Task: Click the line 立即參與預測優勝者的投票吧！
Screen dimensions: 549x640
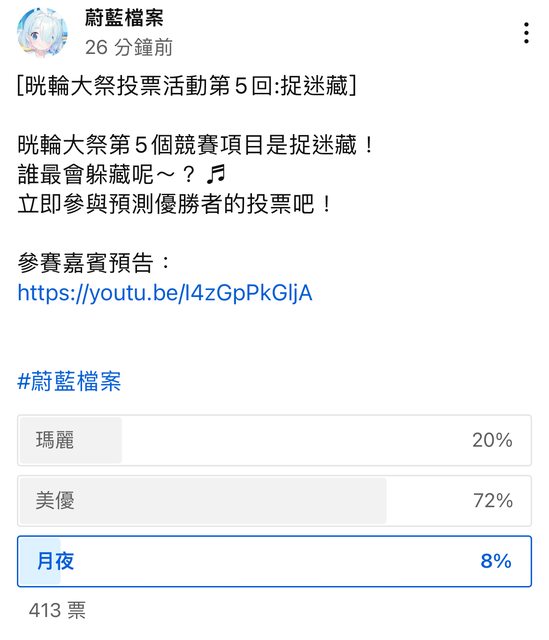Action: point(176,204)
